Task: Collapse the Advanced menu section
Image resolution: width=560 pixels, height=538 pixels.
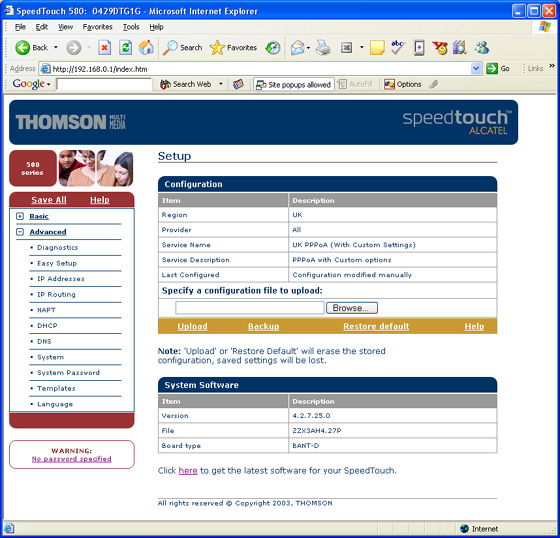Action: (20, 232)
